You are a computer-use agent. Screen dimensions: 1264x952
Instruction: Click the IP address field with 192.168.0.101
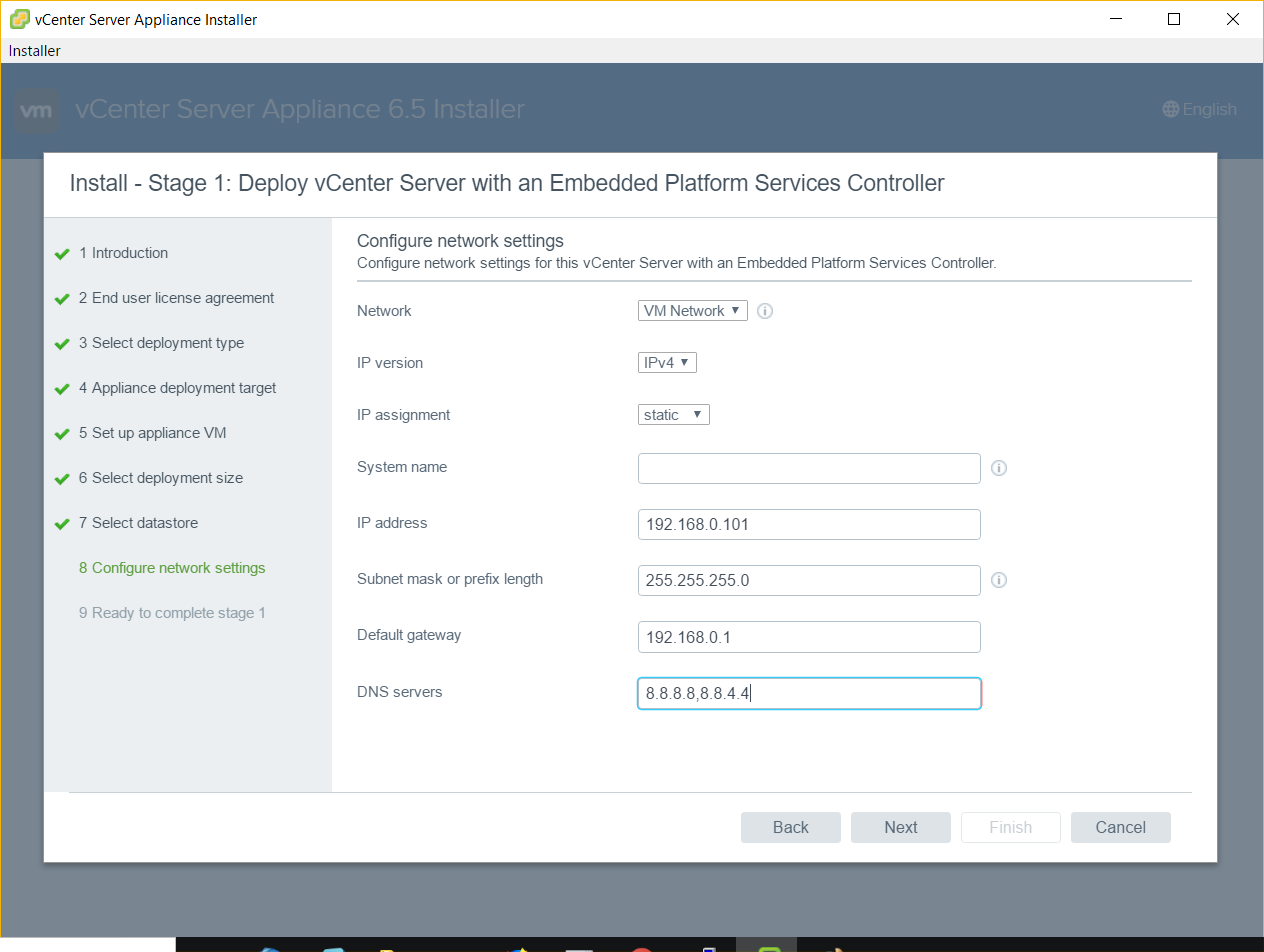tap(809, 524)
